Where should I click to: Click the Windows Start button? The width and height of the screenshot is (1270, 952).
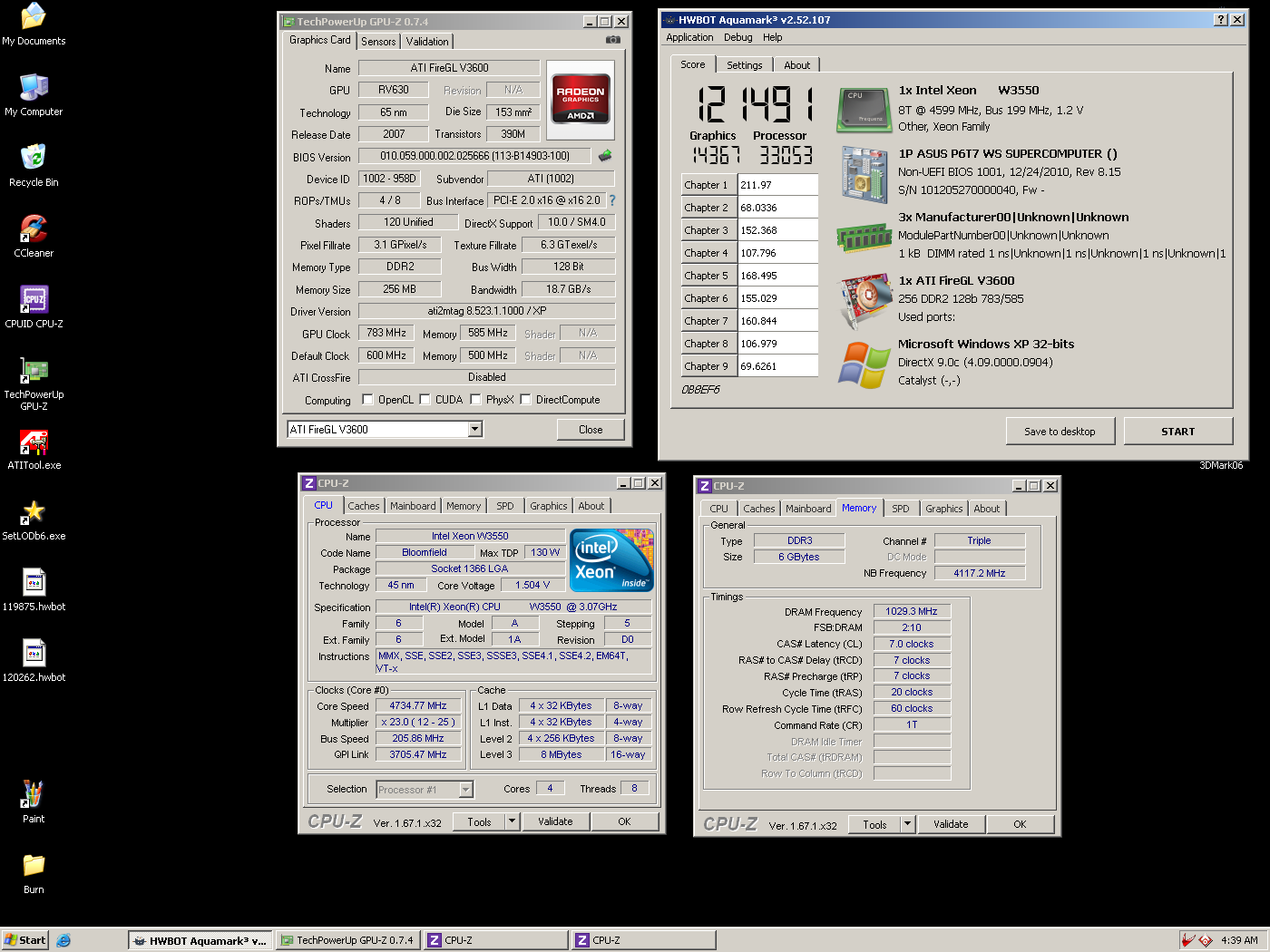(24, 940)
